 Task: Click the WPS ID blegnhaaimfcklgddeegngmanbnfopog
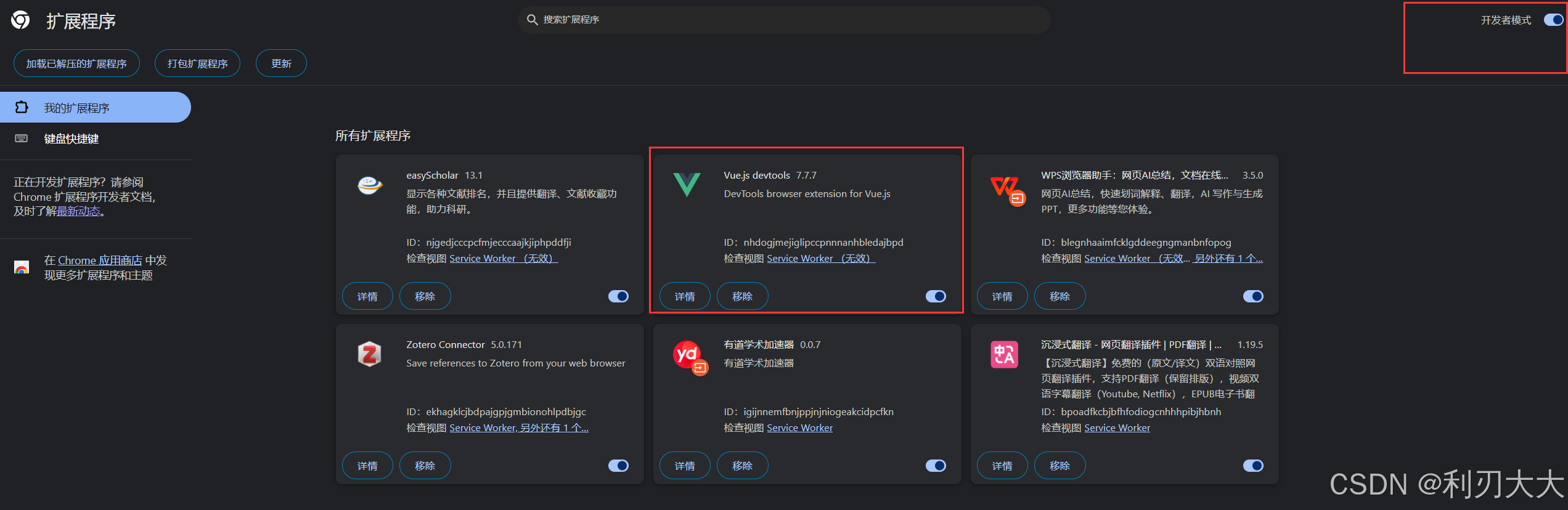pos(1146,243)
